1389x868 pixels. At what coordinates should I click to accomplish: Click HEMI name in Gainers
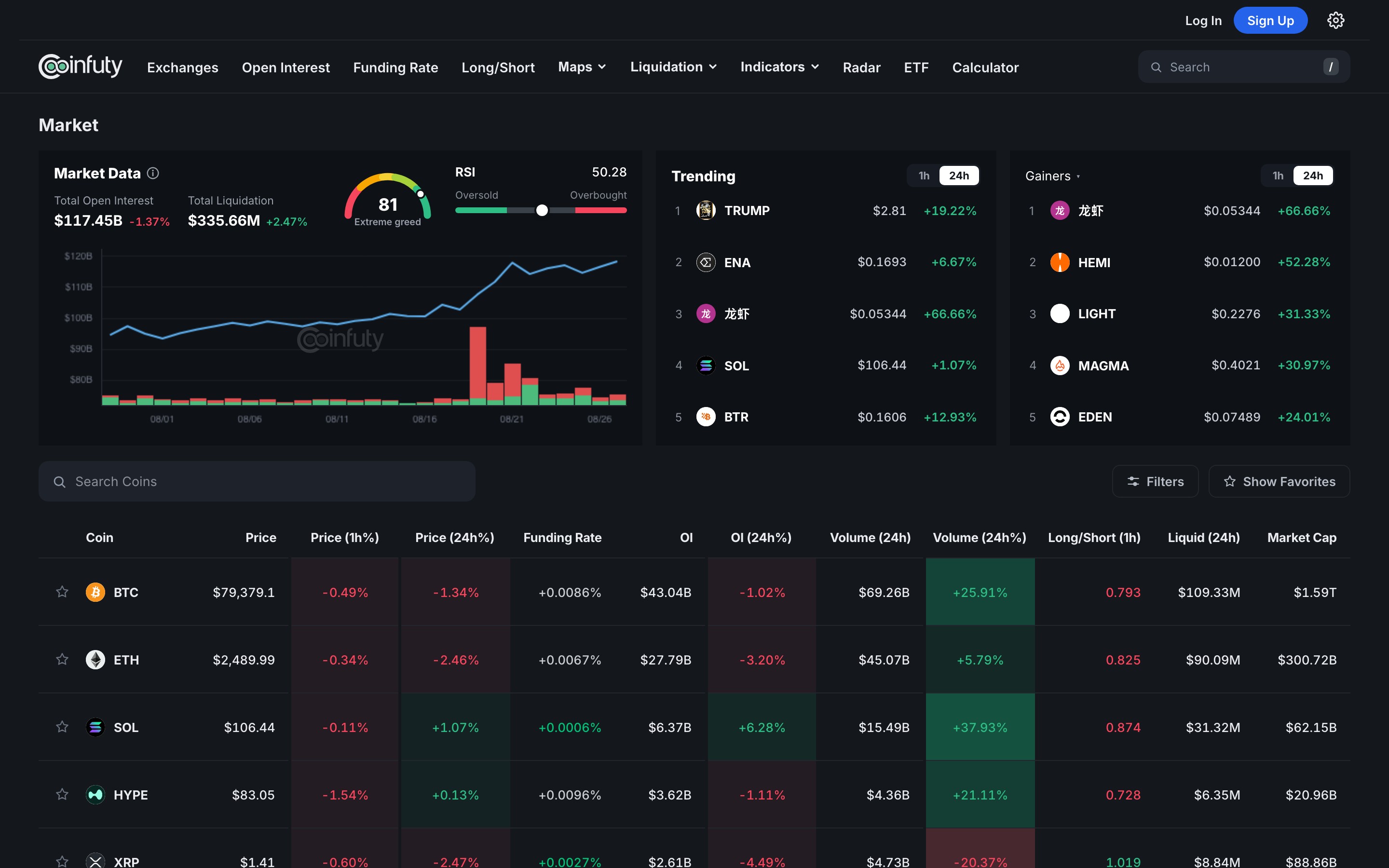point(1094,262)
